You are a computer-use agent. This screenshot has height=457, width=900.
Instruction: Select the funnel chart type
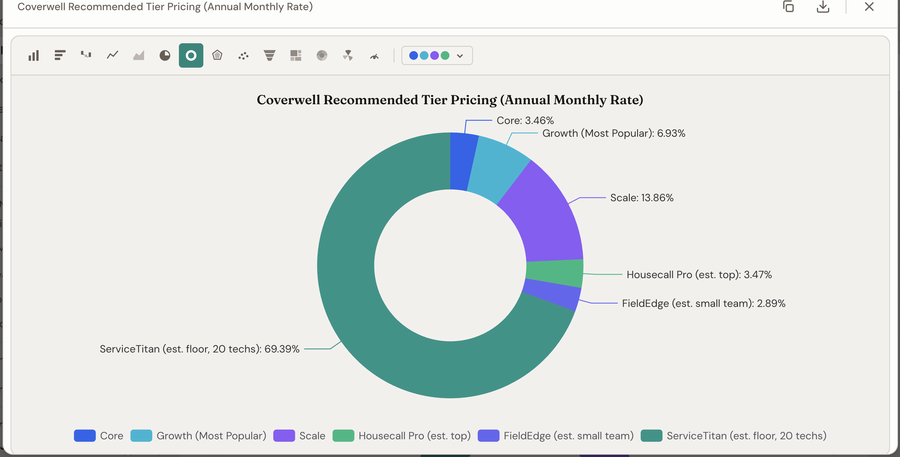tap(269, 56)
